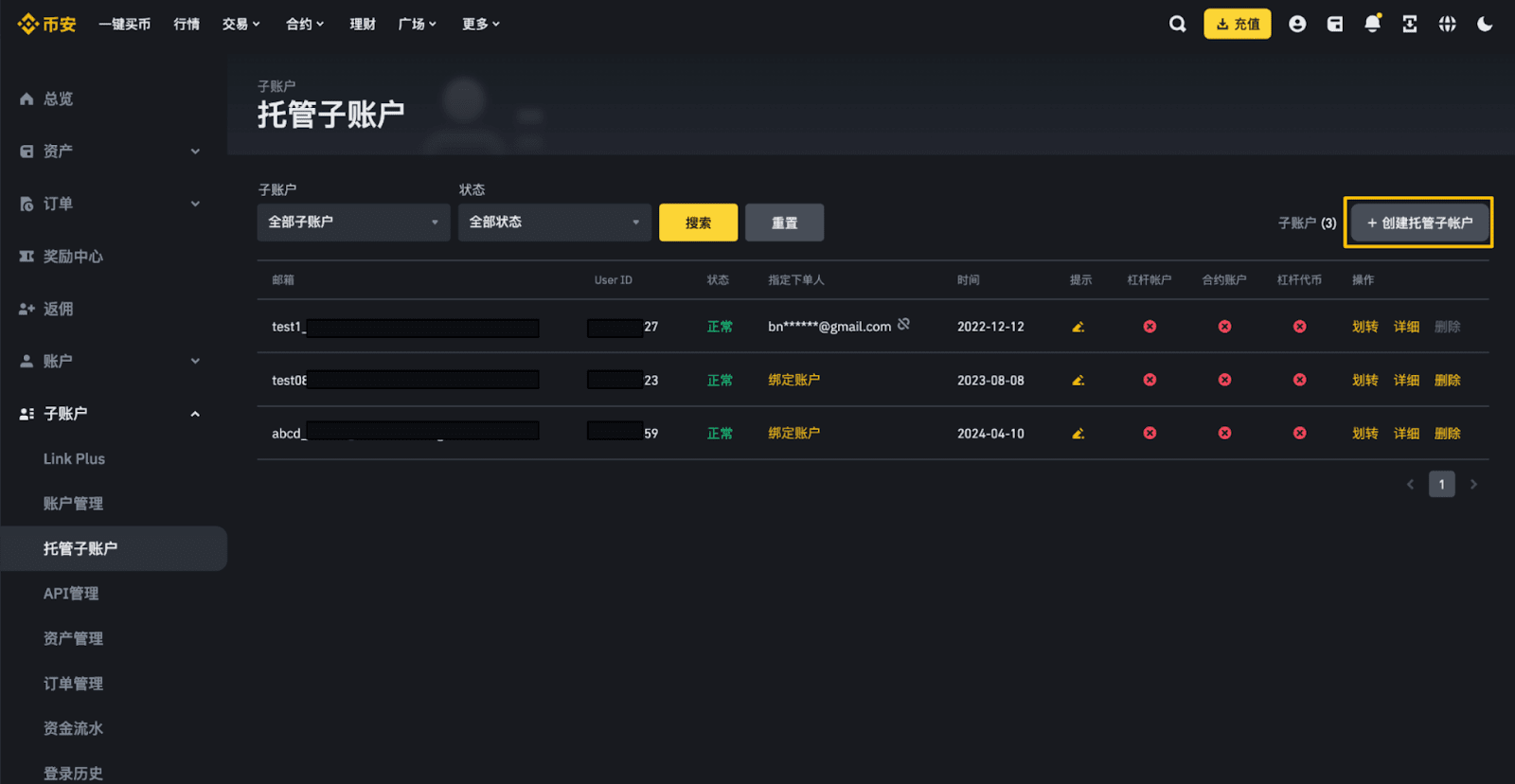Edit the note for abcd row
Screen dimensions: 1515x784
[1078, 433]
